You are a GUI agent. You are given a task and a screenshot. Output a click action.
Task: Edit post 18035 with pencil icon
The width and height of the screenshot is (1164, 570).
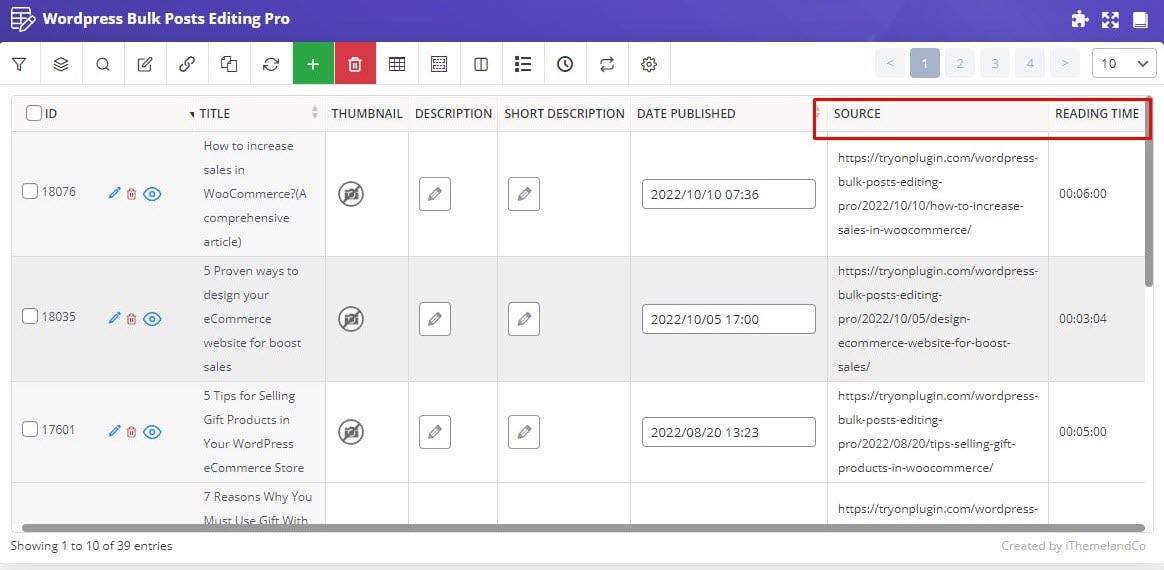click(x=114, y=318)
